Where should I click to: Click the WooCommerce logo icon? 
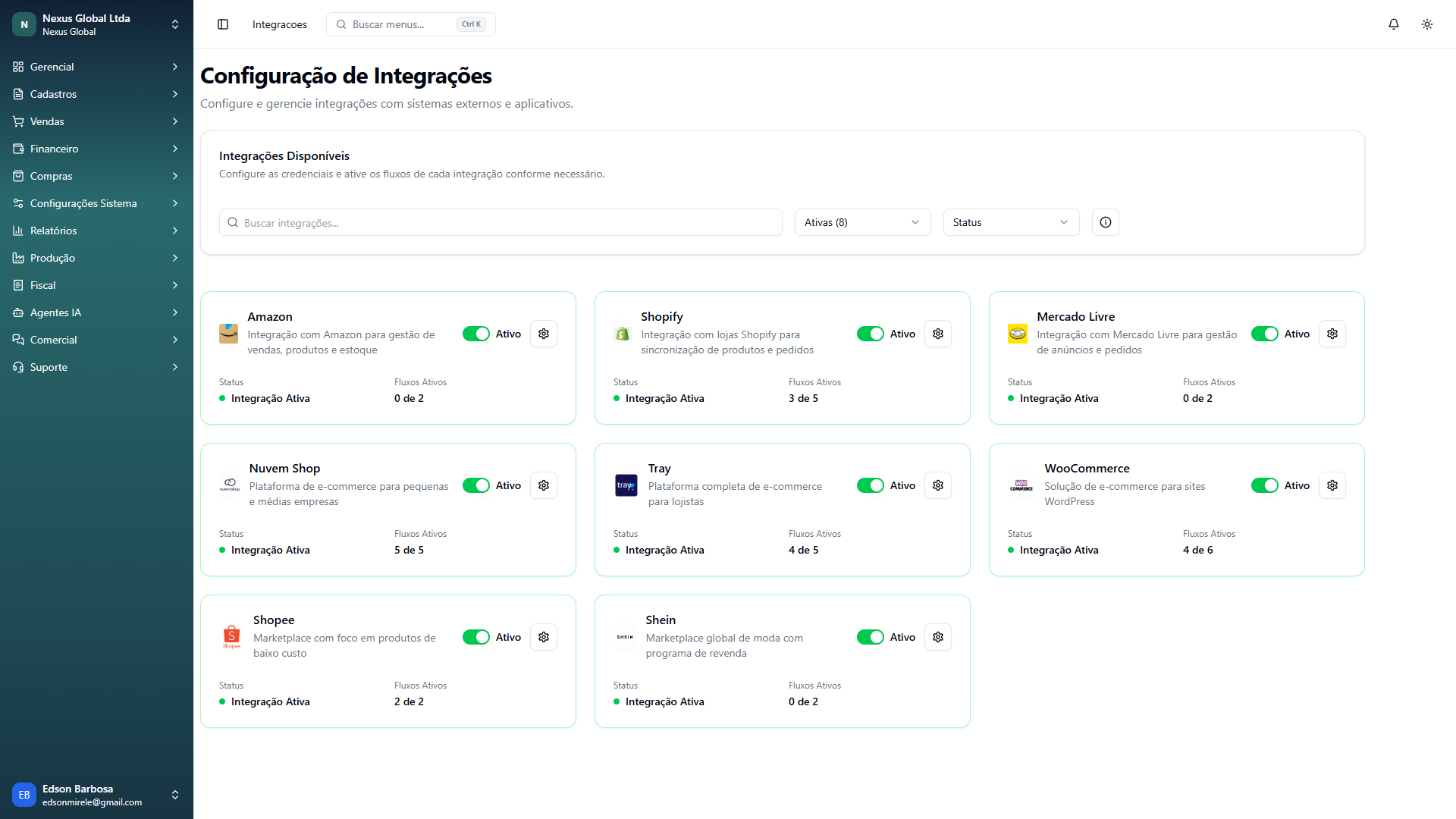point(1021,485)
